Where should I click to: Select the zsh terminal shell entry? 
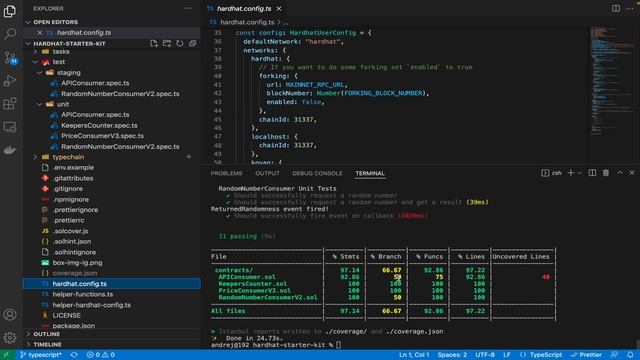(x=551, y=173)
